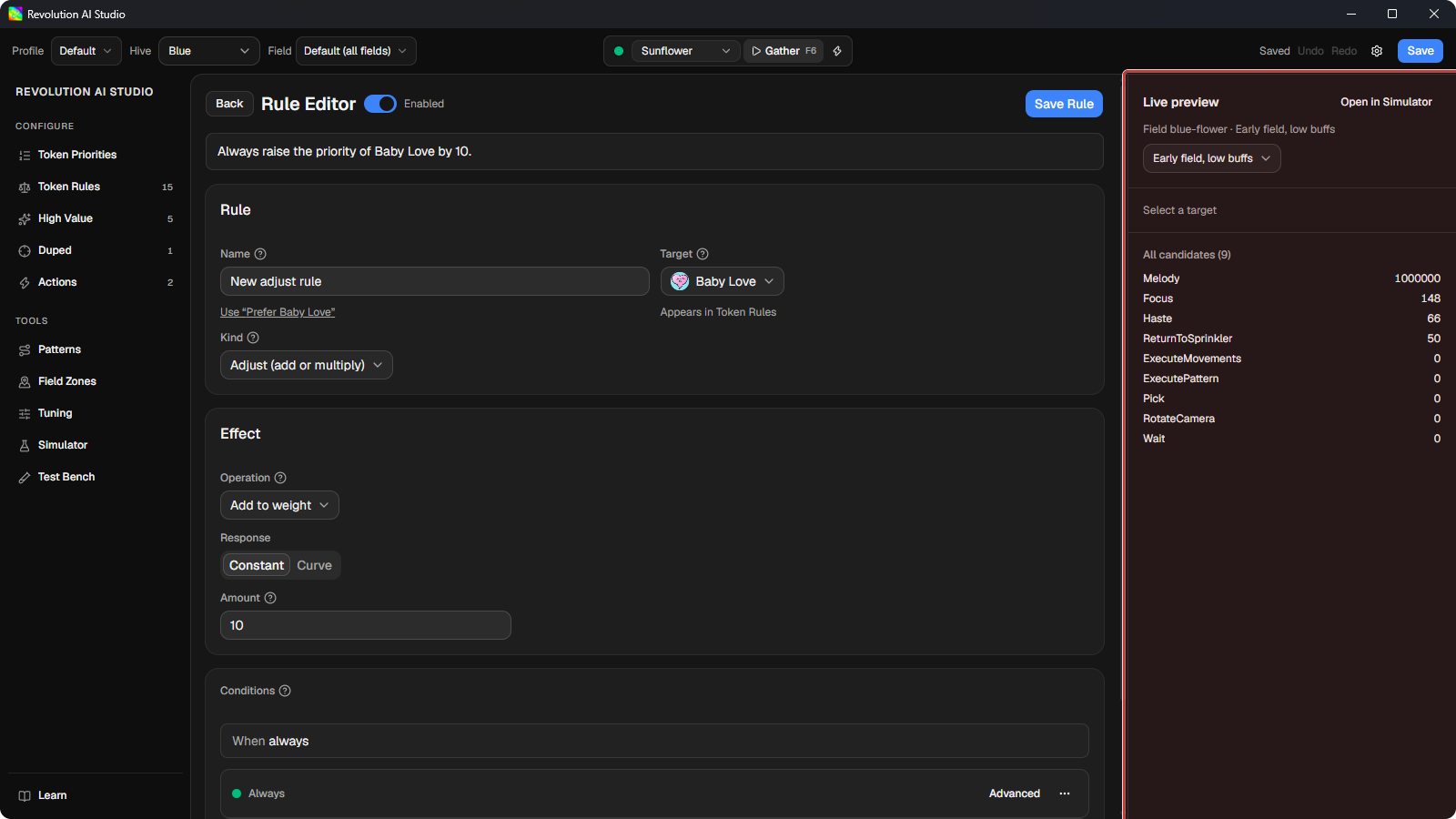Click the rule description text box
Viewport: 1456px width, 819px height.
[x=654, y=152]
